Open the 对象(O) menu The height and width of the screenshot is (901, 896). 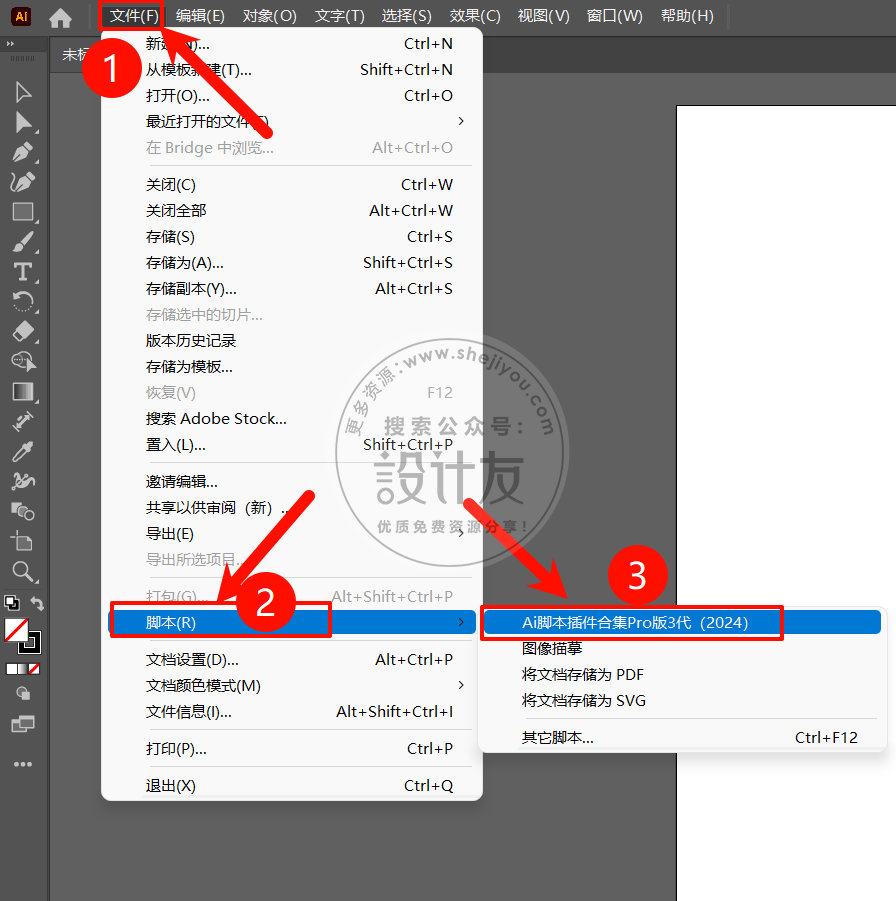tap(270, 16)
